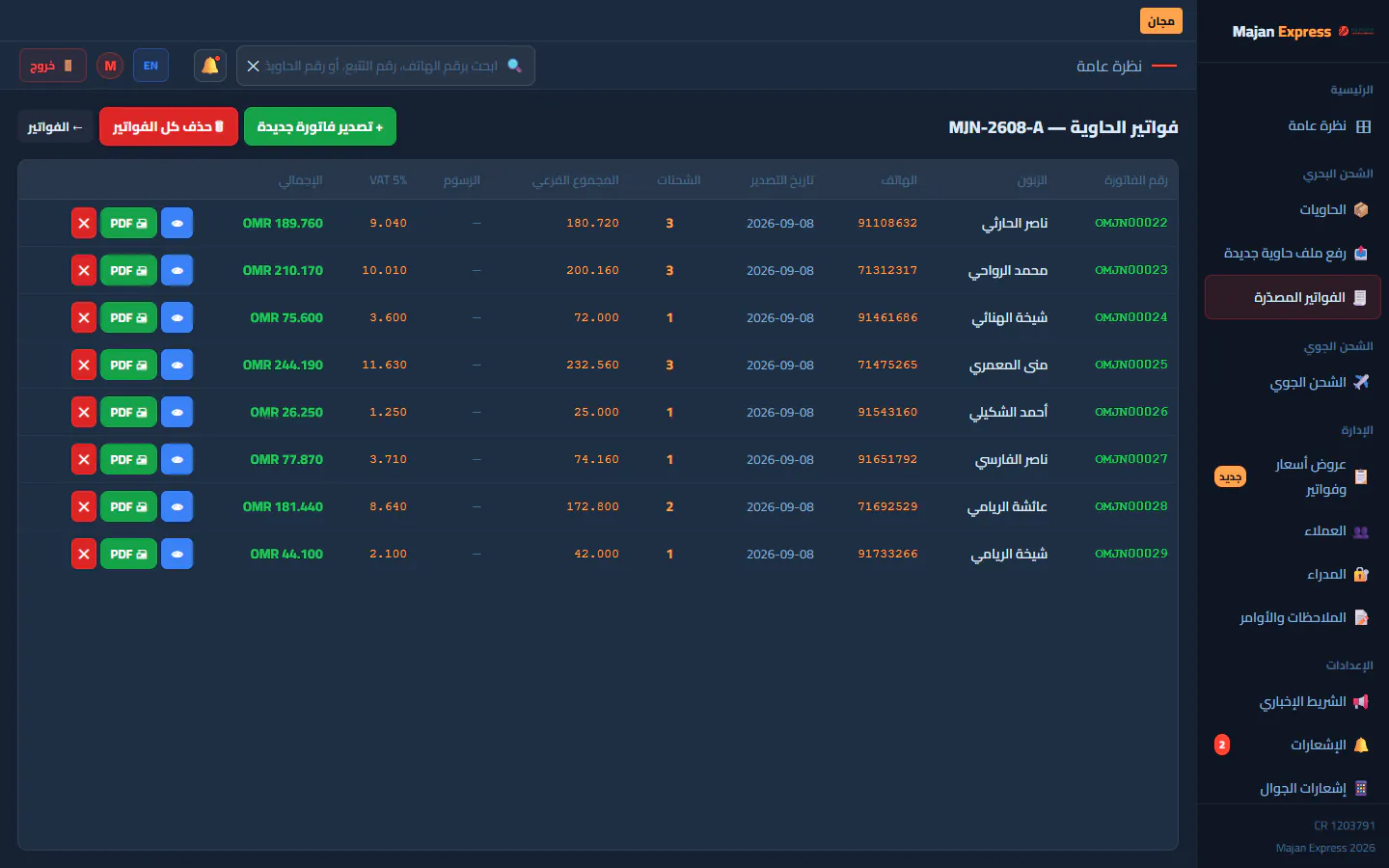
Task: View invoice OMJN00026 with the eye icon
Action: click(x=177, y=412)
